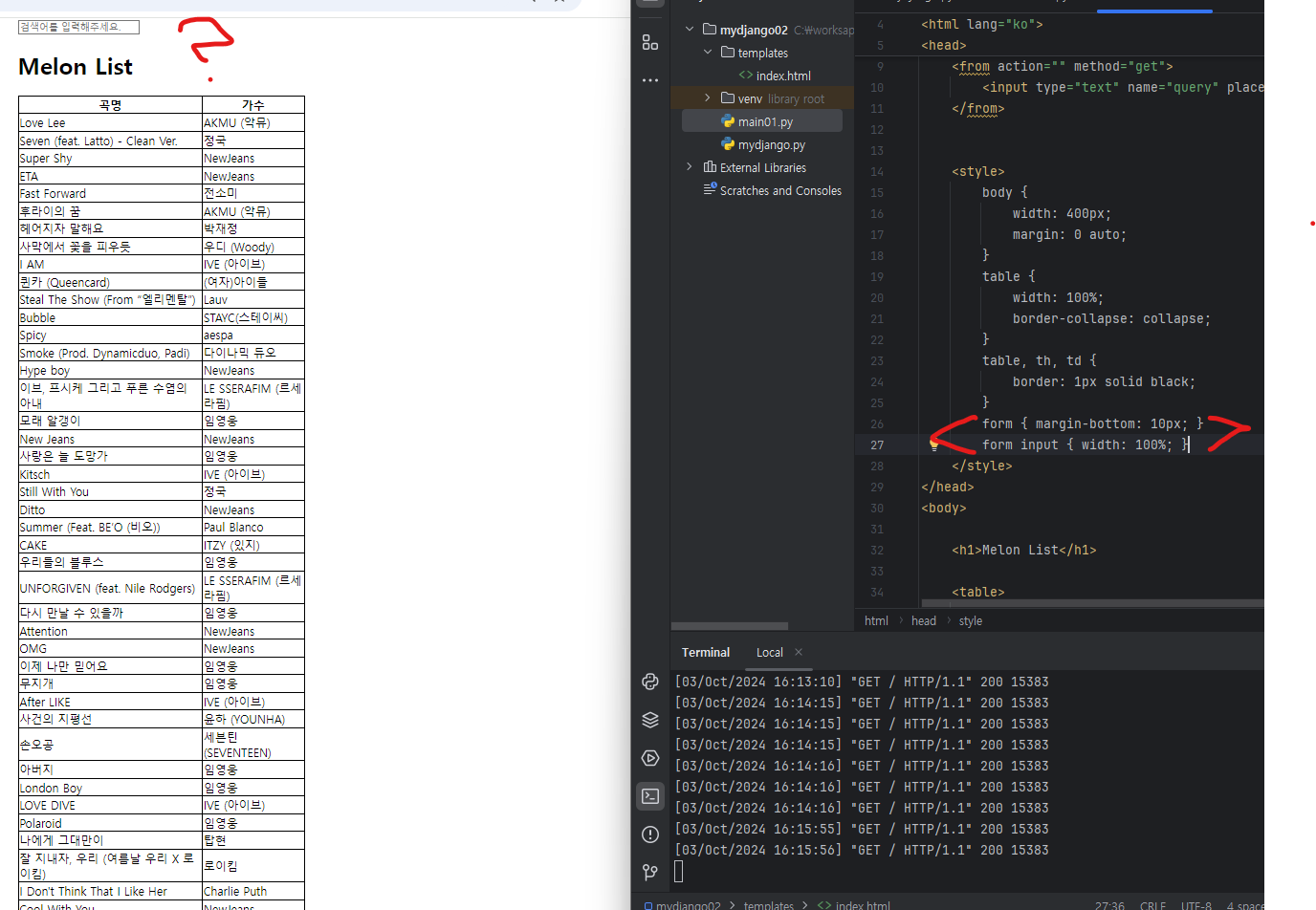
Task: Expand External Libraries node
Action: (x=690, y=167)
